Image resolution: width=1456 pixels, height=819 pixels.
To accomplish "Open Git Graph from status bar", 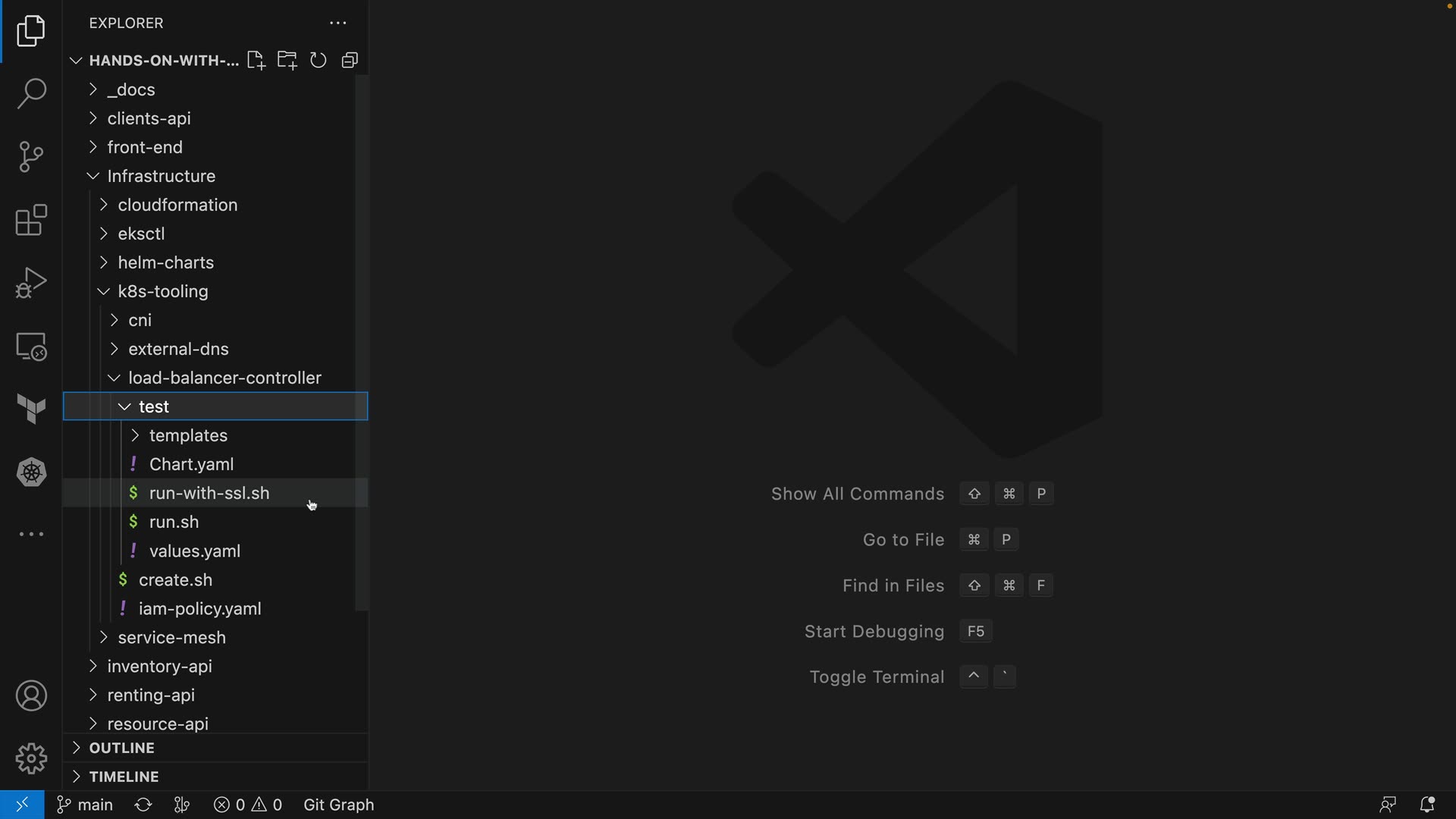I will (338, 805).
